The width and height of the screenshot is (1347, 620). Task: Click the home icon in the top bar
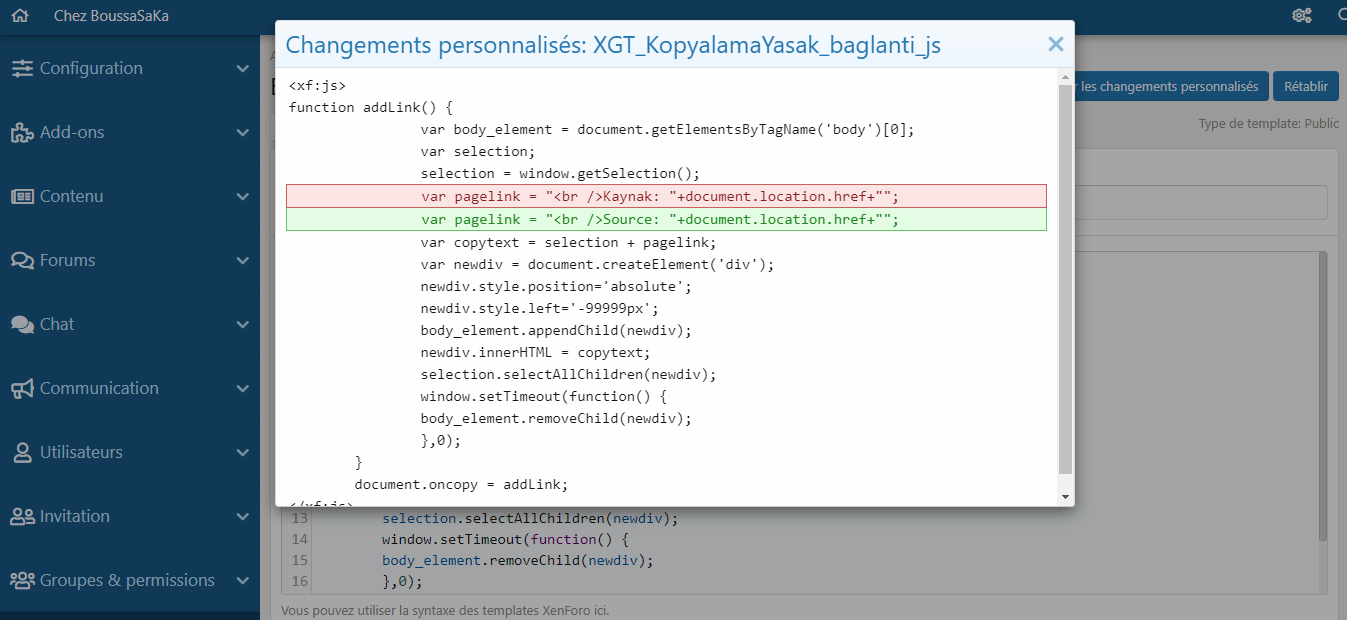tap(20, 16)
